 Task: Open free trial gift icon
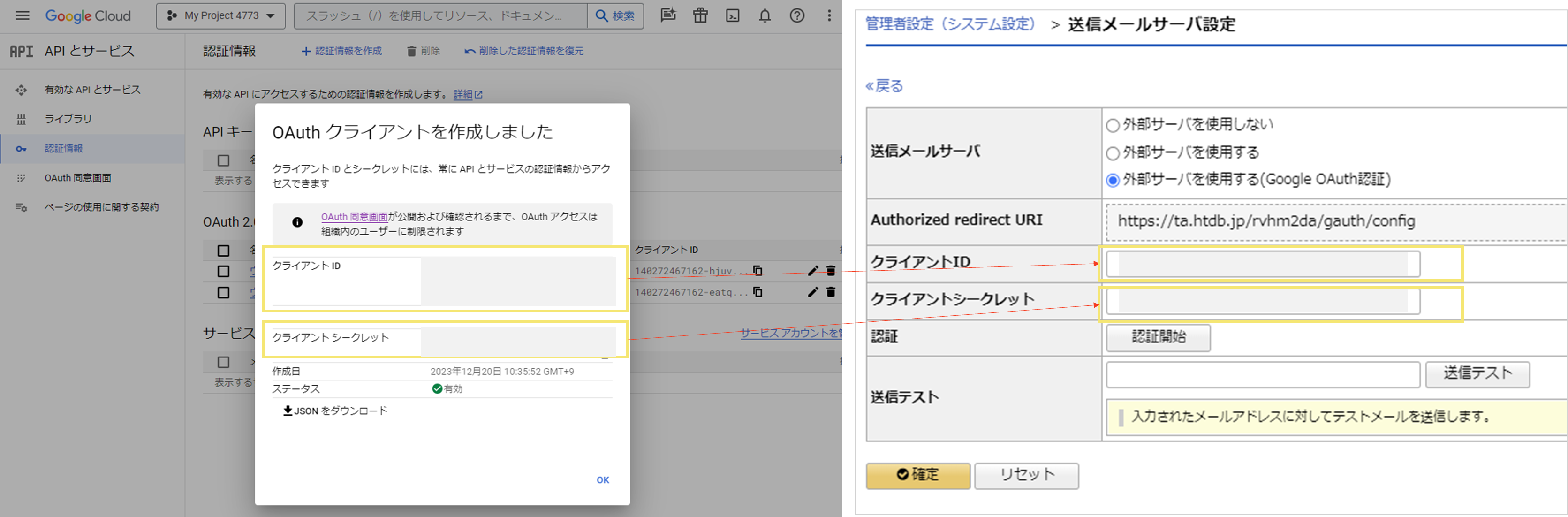(700, 16)
